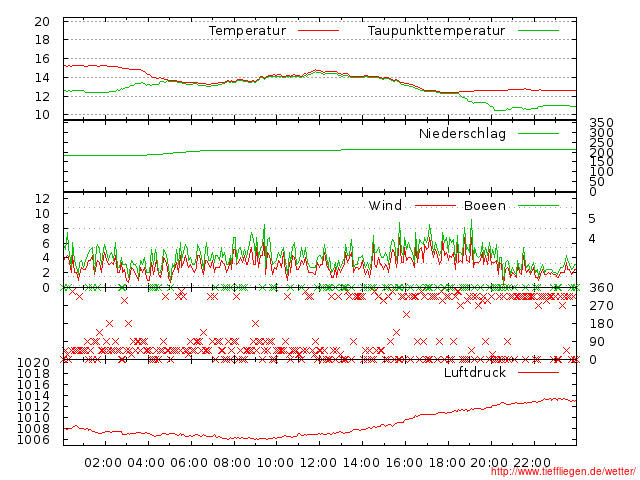Click the wind direction axis value 180

click(x=601, y=324)
